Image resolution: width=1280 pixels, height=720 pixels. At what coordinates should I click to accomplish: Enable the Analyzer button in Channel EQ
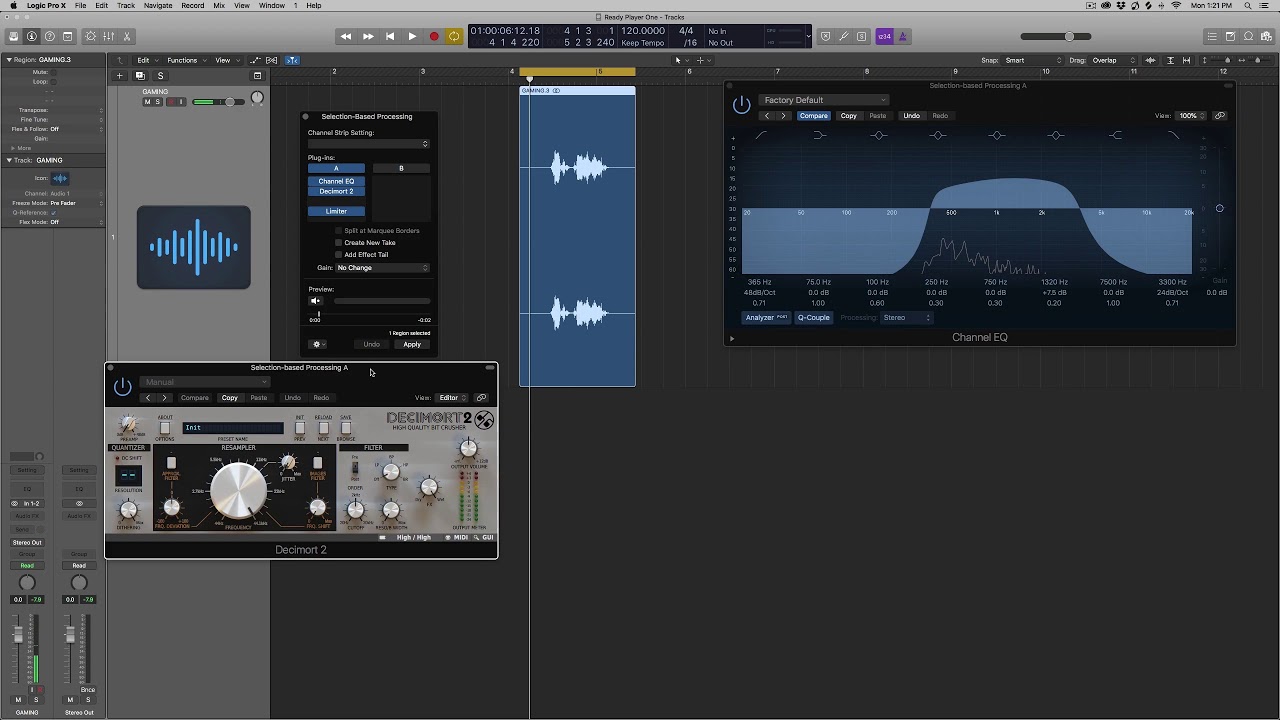click(766, 318)
